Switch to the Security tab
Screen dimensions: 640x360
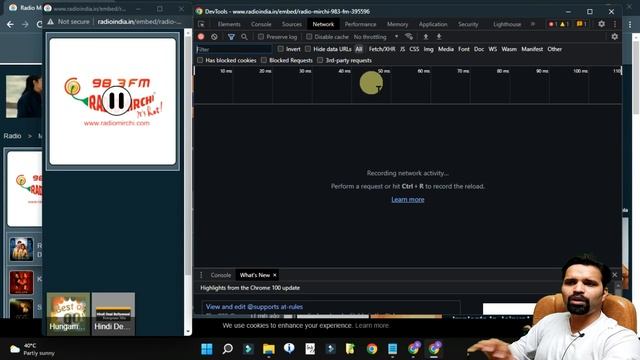[x=468, y=24]
